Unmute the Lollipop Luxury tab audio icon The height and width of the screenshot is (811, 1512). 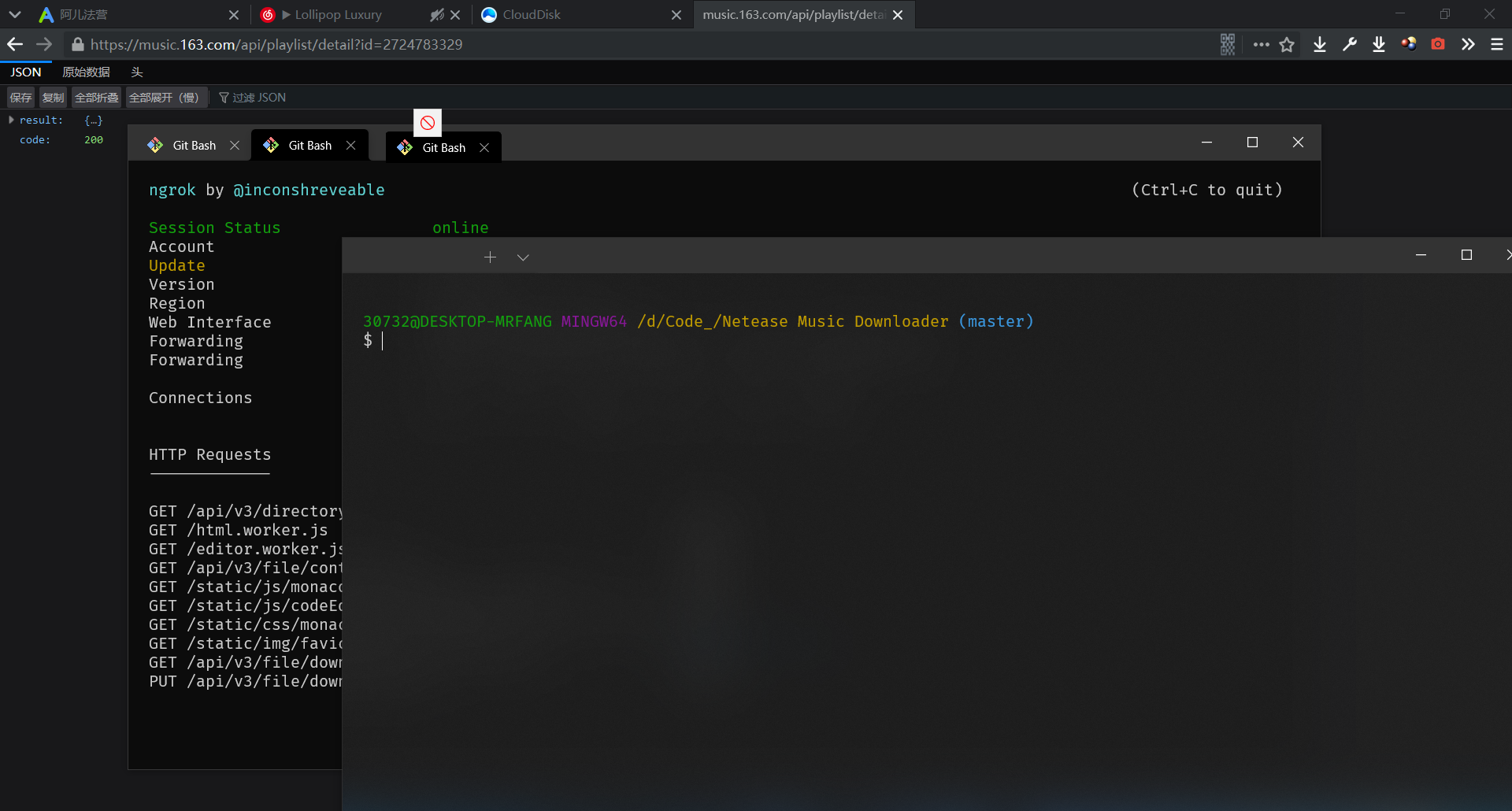(x=437, y=14)
